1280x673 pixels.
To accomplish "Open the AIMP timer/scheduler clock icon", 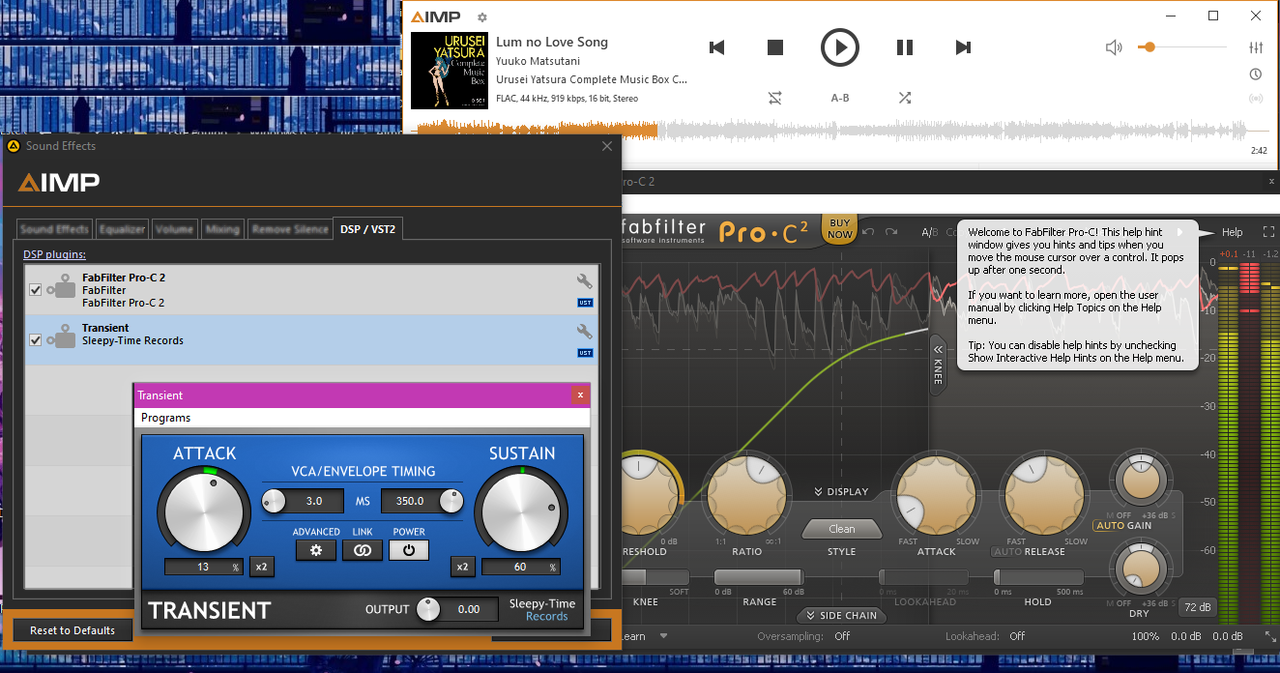I will [x=1256, y=74].
